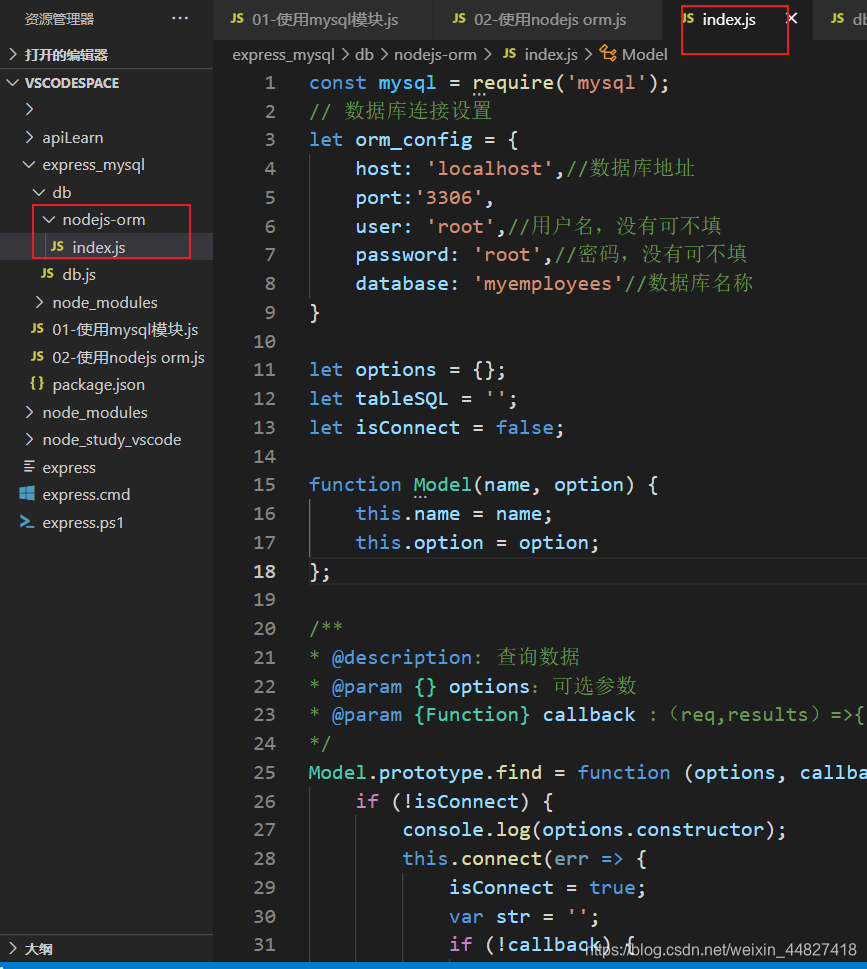Viewport: 867px width, 969px height.
Task: Click express_mysql in the breadcrumb
Action: click(283, 54)
